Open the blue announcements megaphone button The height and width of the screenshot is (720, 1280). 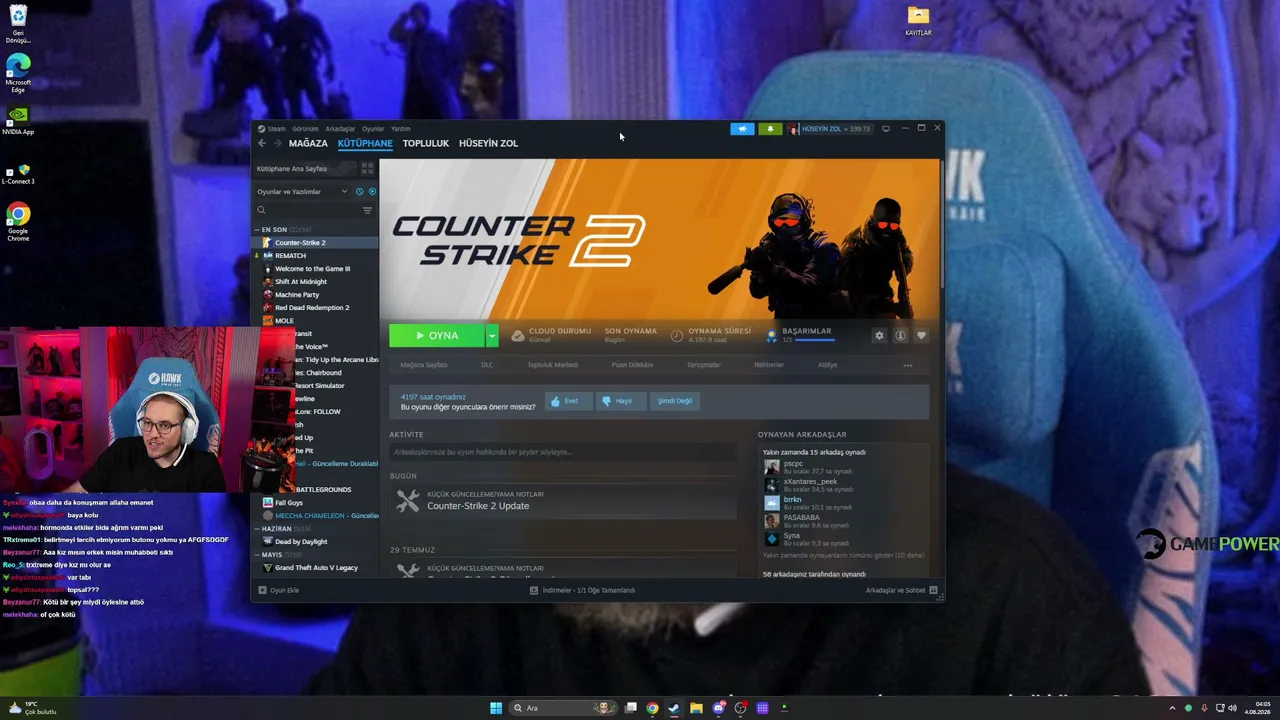(742, 129)
